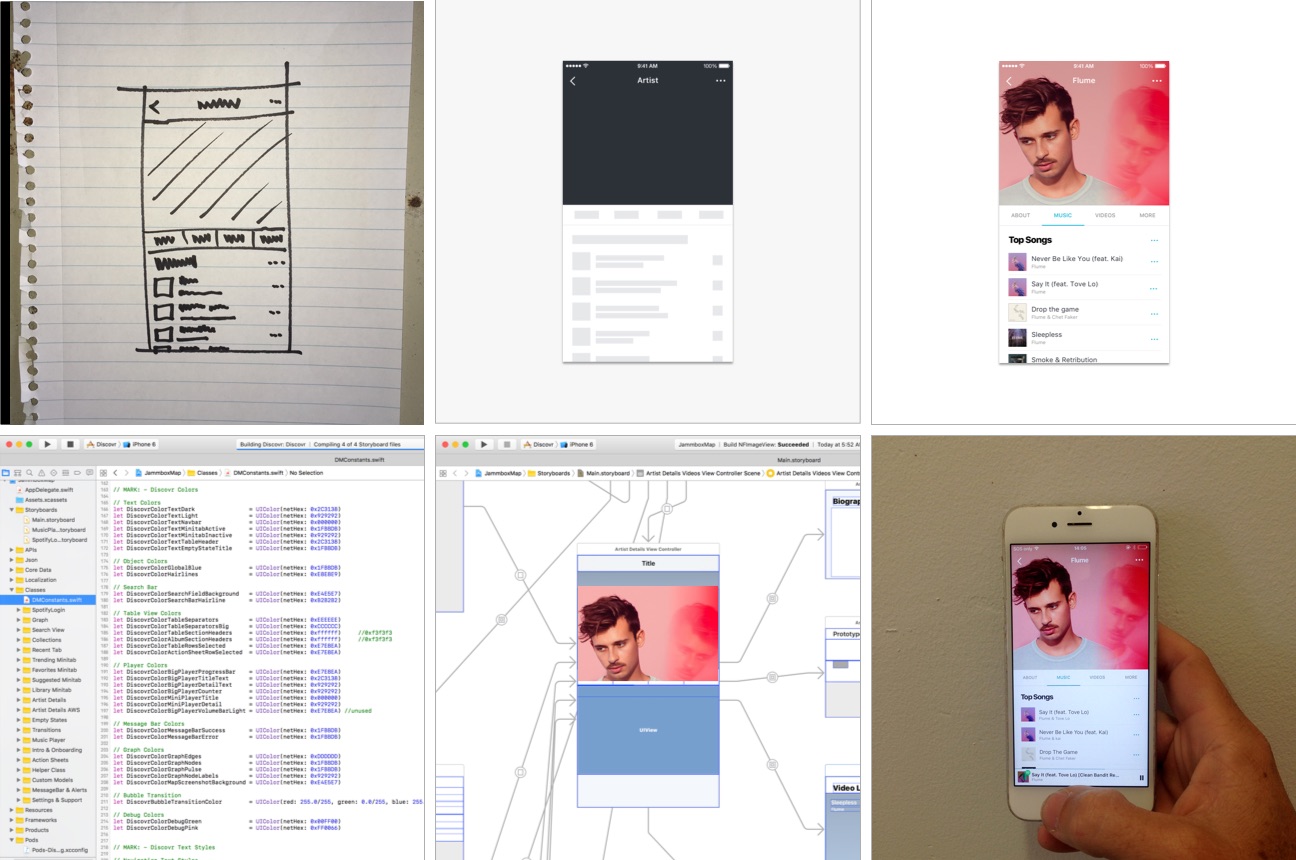Collapse the Storyboards group disclosure triangle
This screenshot has width=1296, height=860.
12,510
